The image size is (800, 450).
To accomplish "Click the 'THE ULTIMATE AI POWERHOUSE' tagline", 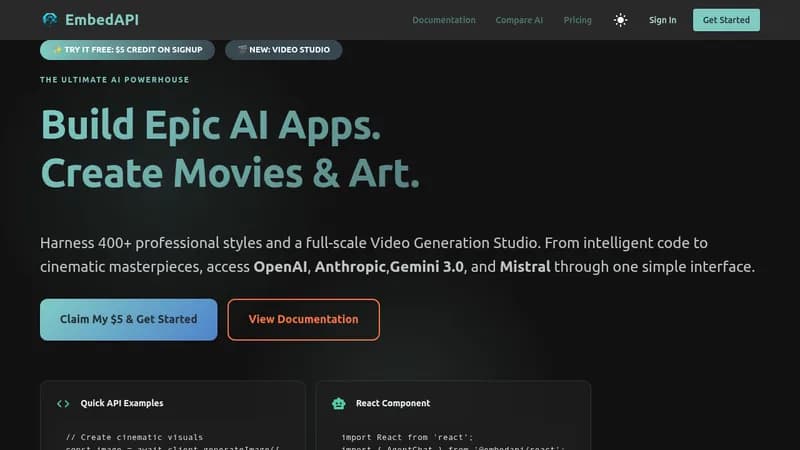I will [x=115, y=80].
